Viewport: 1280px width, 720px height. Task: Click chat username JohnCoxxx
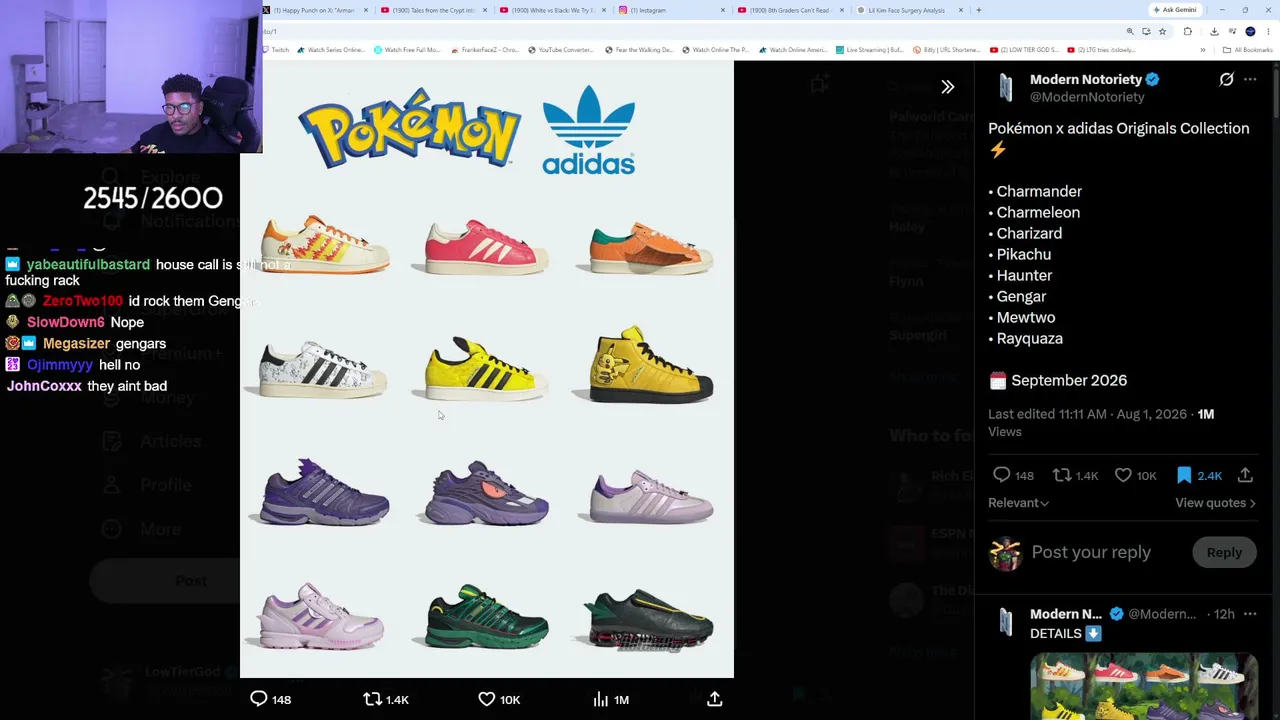(45, 386)
